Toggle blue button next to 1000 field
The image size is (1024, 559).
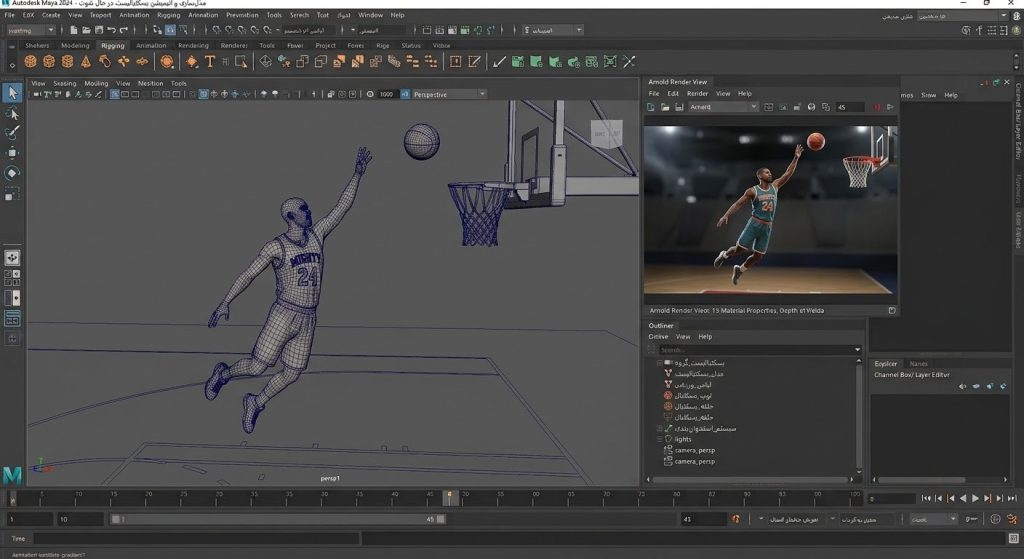[405, 95]
